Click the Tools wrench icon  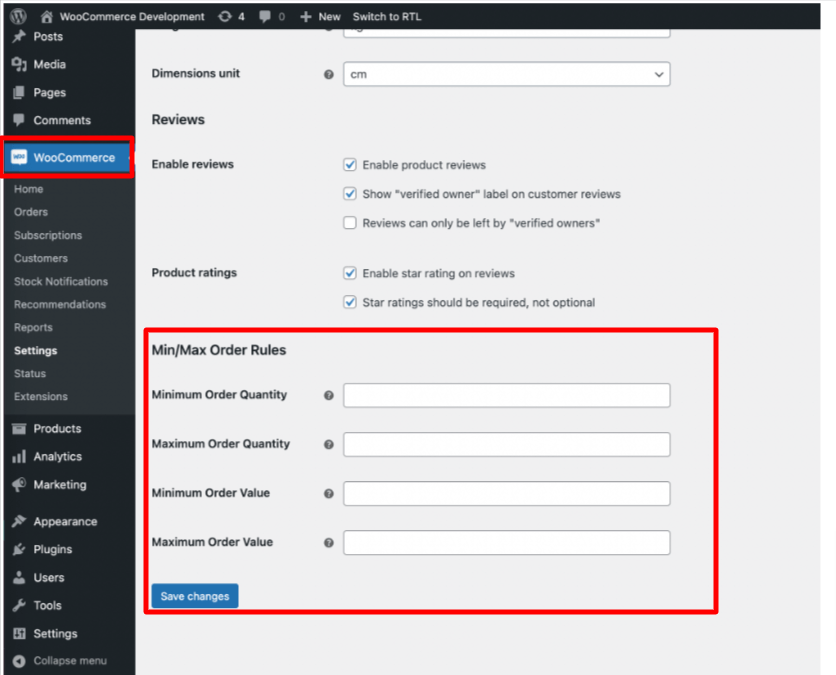(19, 605)
